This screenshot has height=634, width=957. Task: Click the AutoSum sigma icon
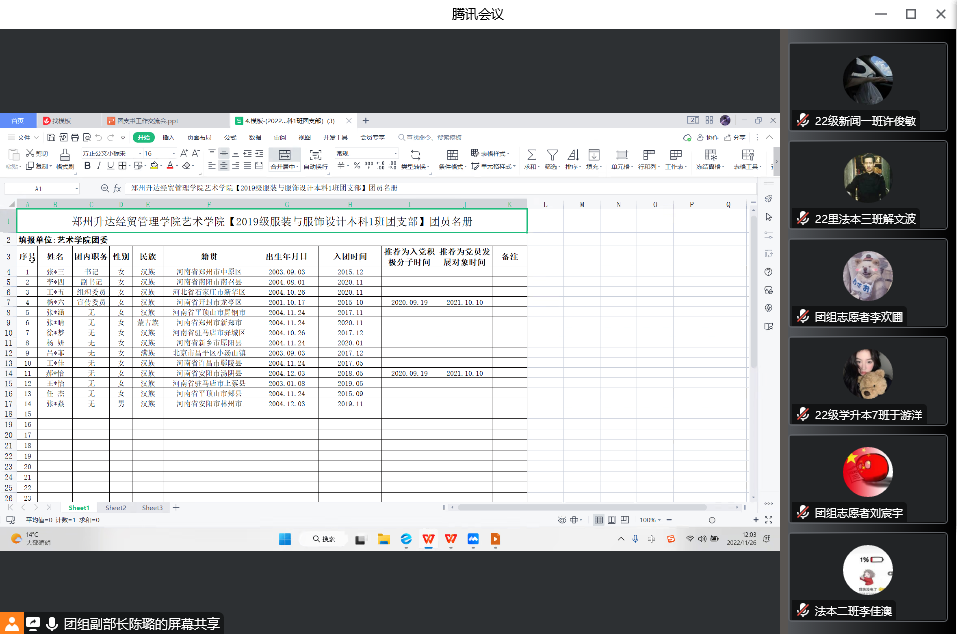tap(531, 155)
